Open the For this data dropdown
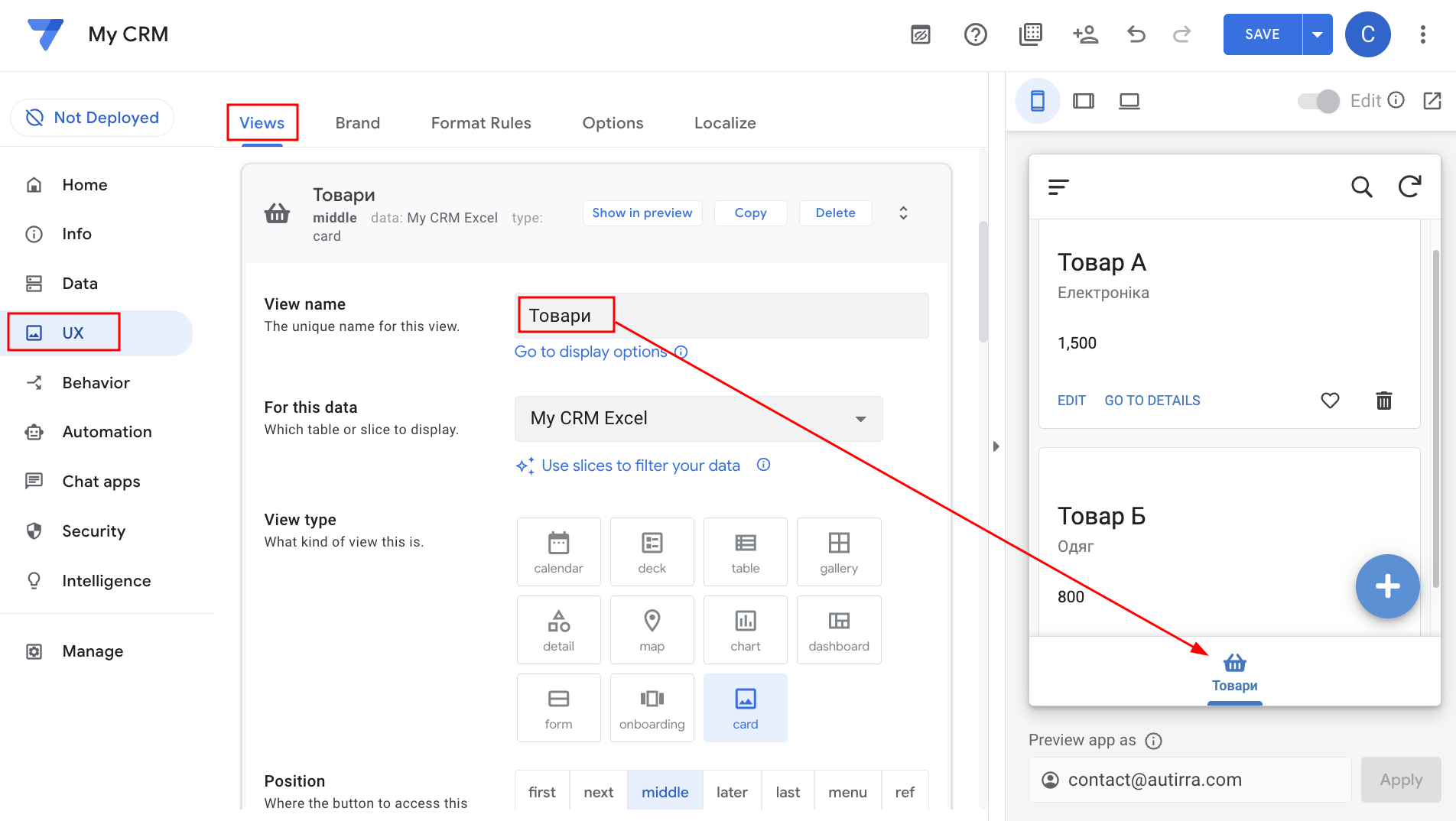1456x821 pixels. pos(699,419)
